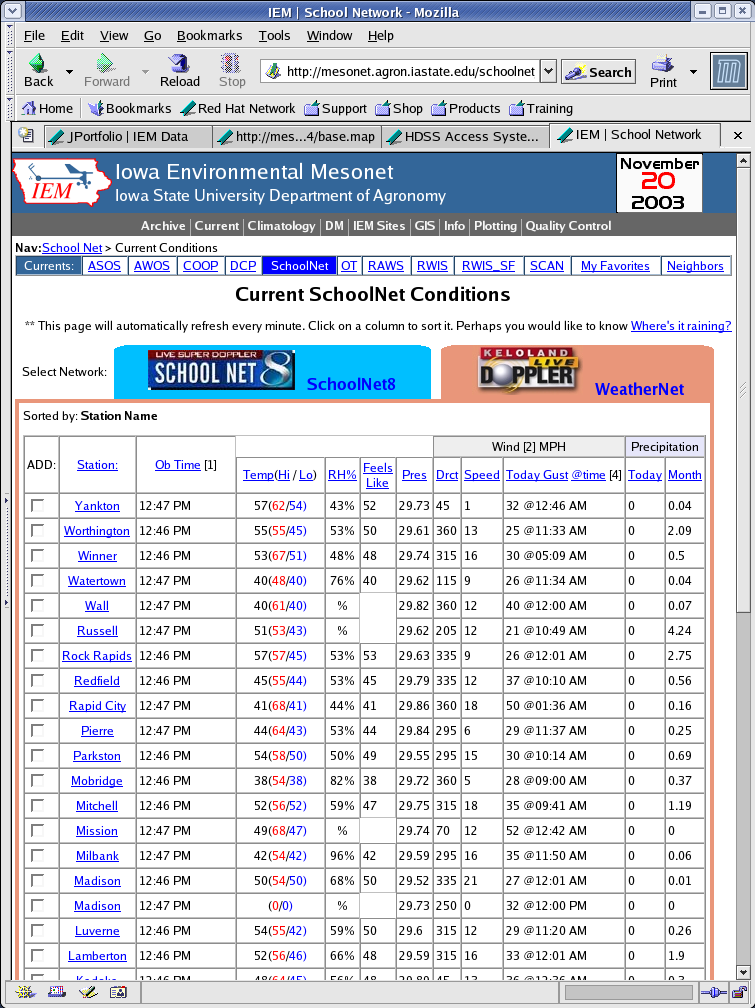Open the Print options dropdown arrow
This screenshot has width=755, height=1008.
(693, 71)
